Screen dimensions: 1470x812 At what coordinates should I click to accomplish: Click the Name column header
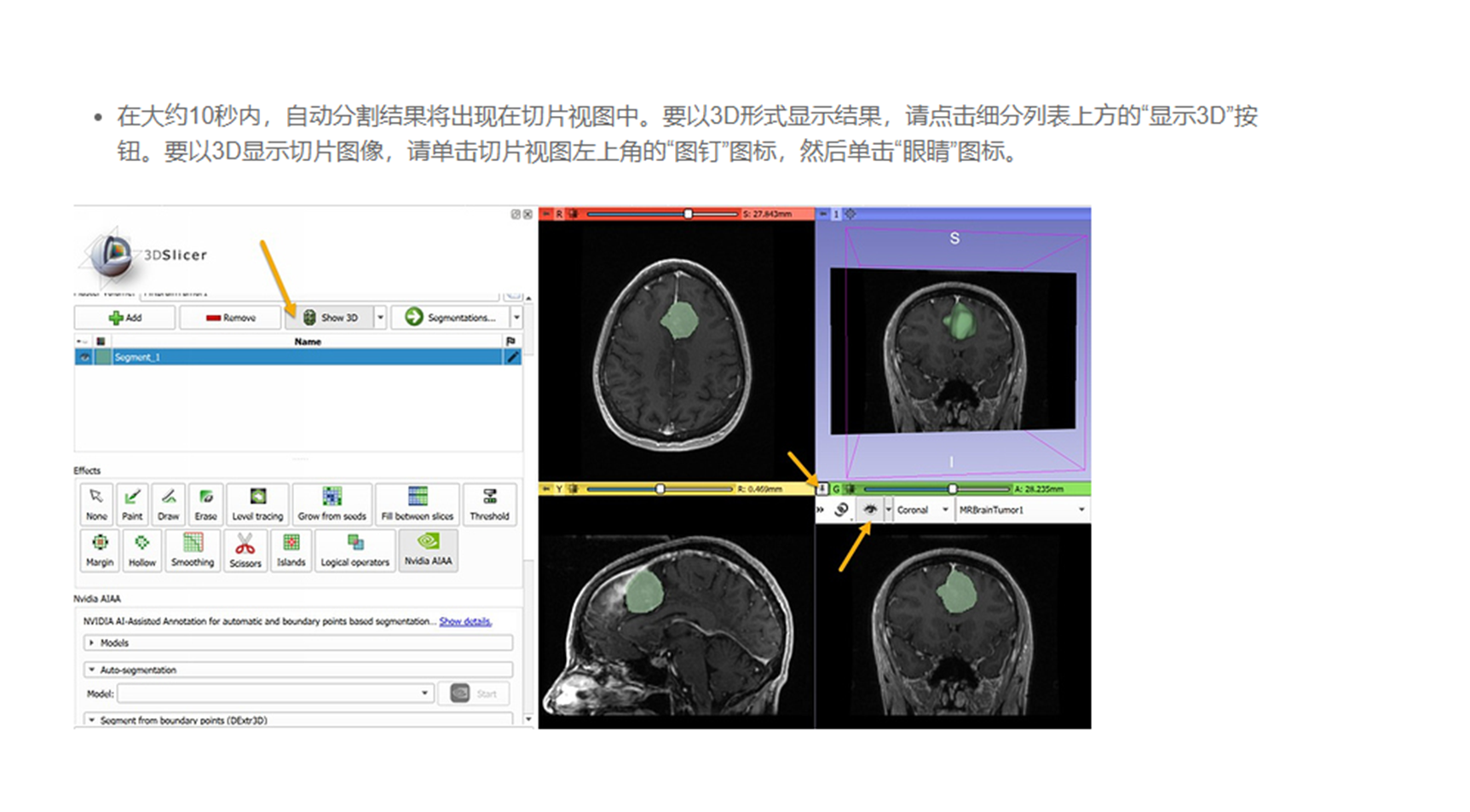[x=308, y=341]
